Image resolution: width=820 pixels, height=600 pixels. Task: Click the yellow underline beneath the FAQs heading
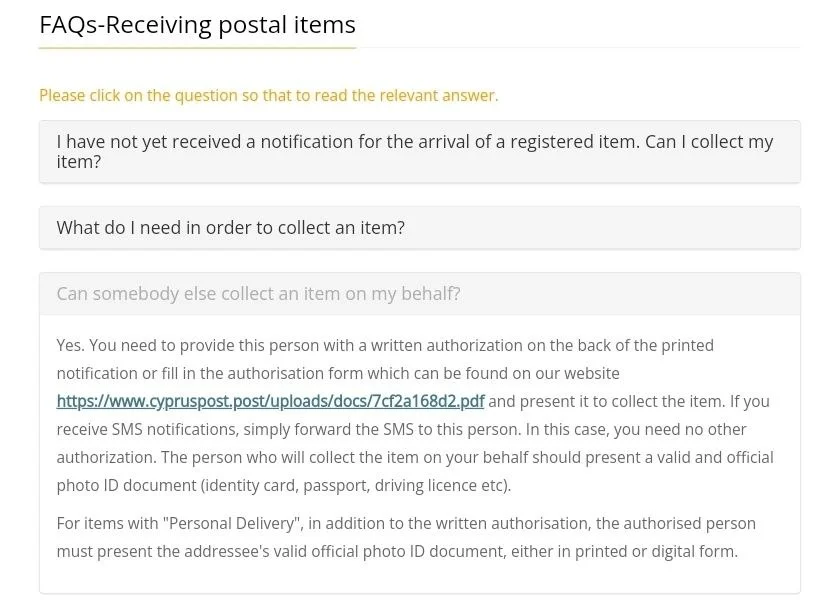click(x=197, y=47)
